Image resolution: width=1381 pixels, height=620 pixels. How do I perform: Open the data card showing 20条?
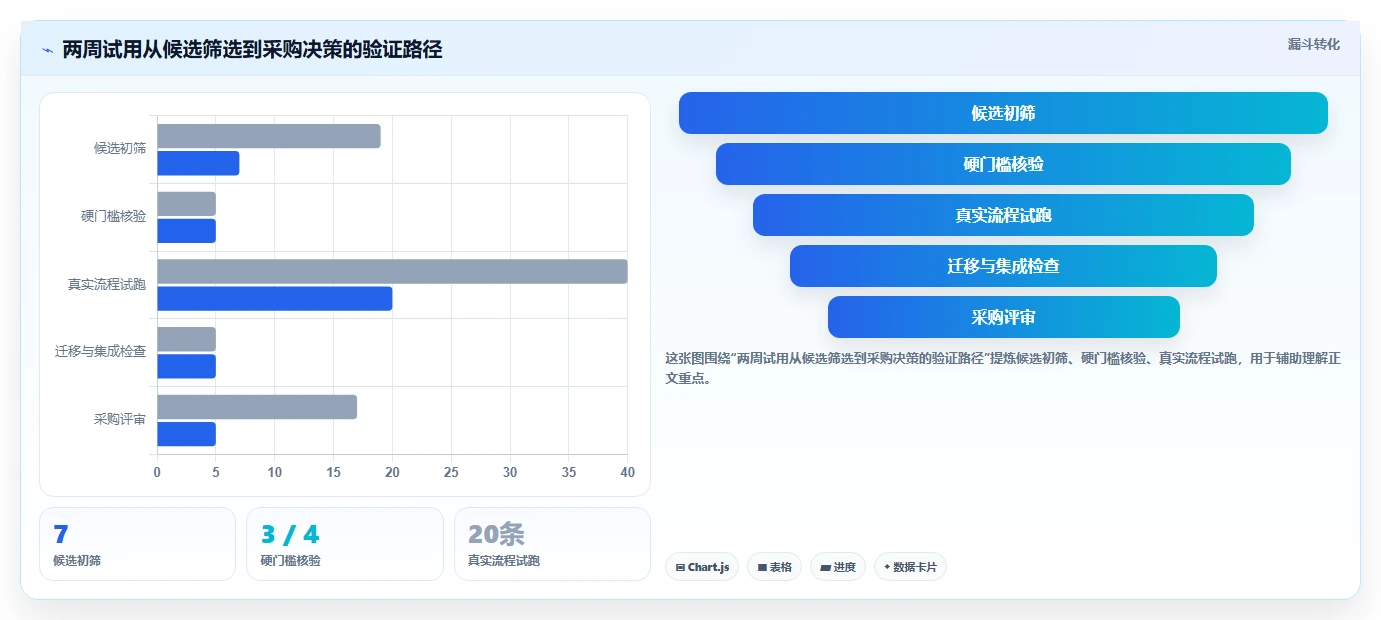coord(552,544)
